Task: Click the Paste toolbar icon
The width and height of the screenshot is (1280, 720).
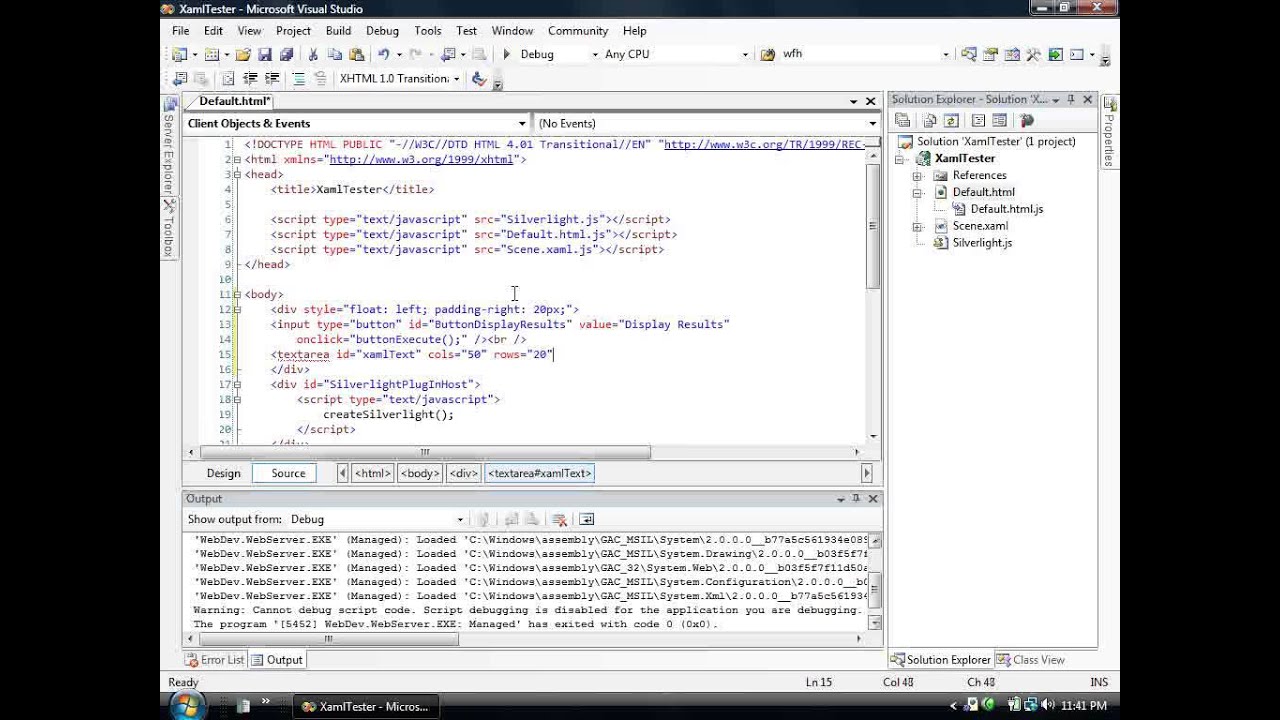Action: coord(356,54)
